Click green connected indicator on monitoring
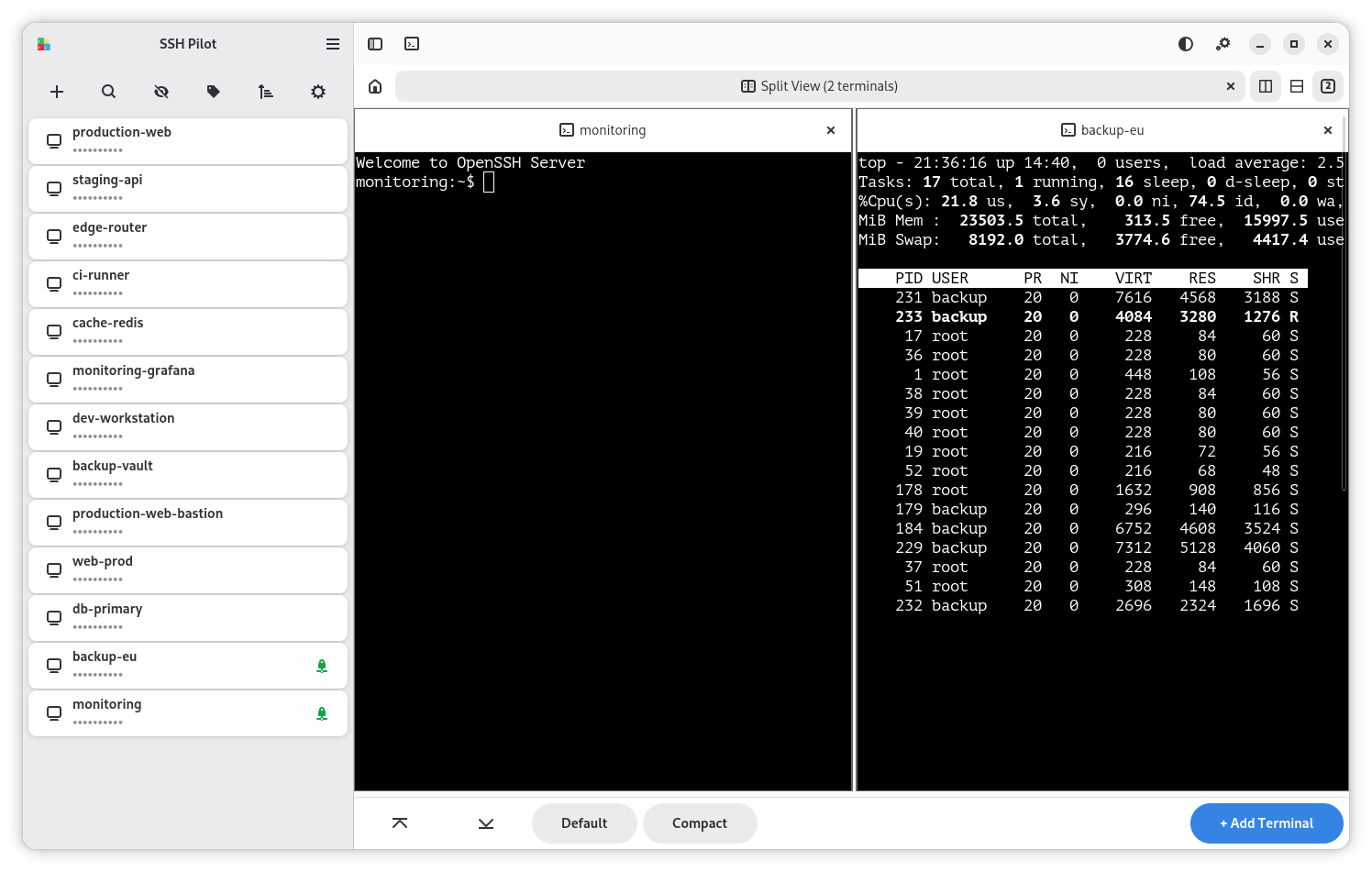 (x=322, y=713)
